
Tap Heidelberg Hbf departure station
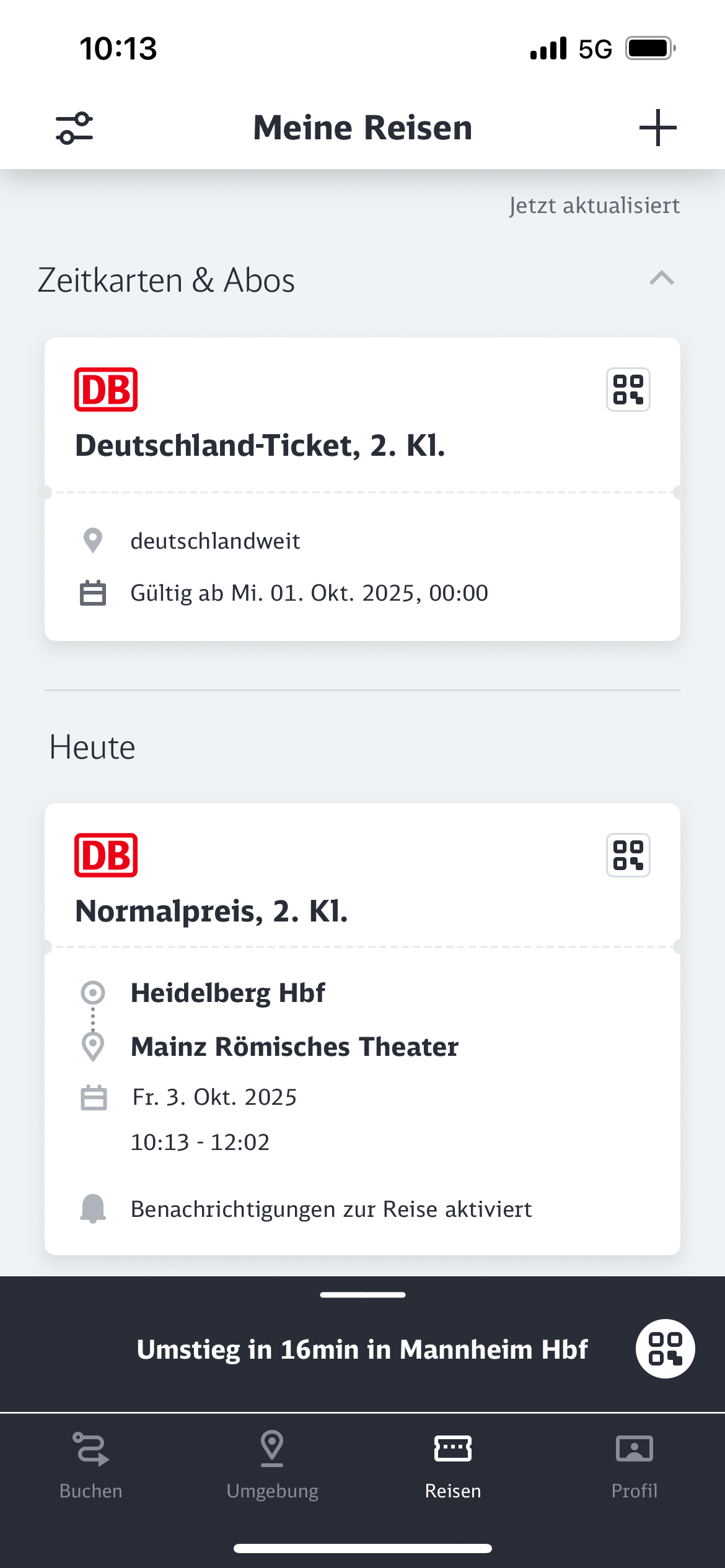click(227, 993)
